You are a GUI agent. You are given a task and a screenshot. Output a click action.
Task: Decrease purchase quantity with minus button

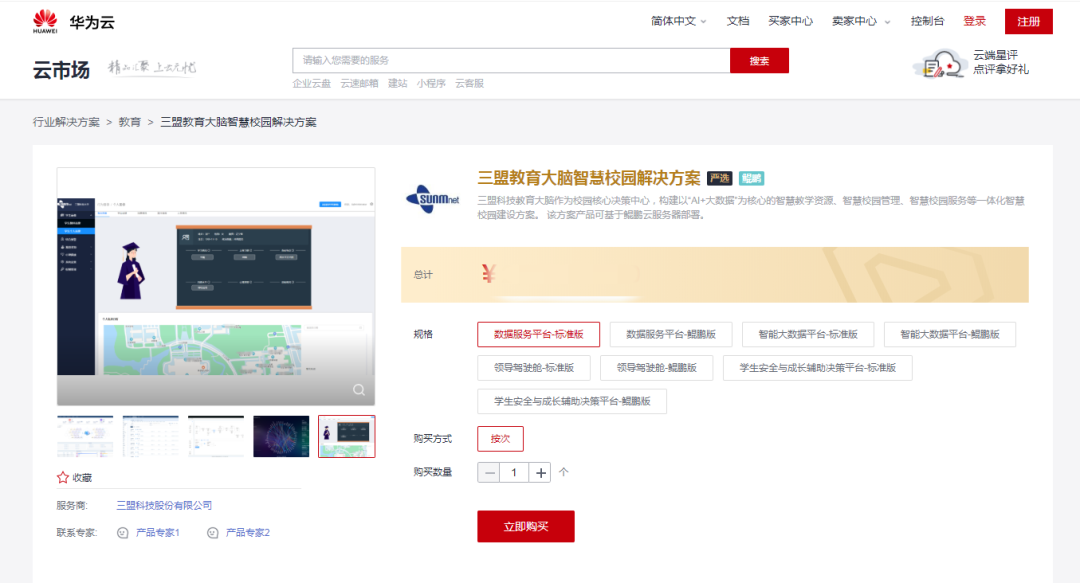489,472
